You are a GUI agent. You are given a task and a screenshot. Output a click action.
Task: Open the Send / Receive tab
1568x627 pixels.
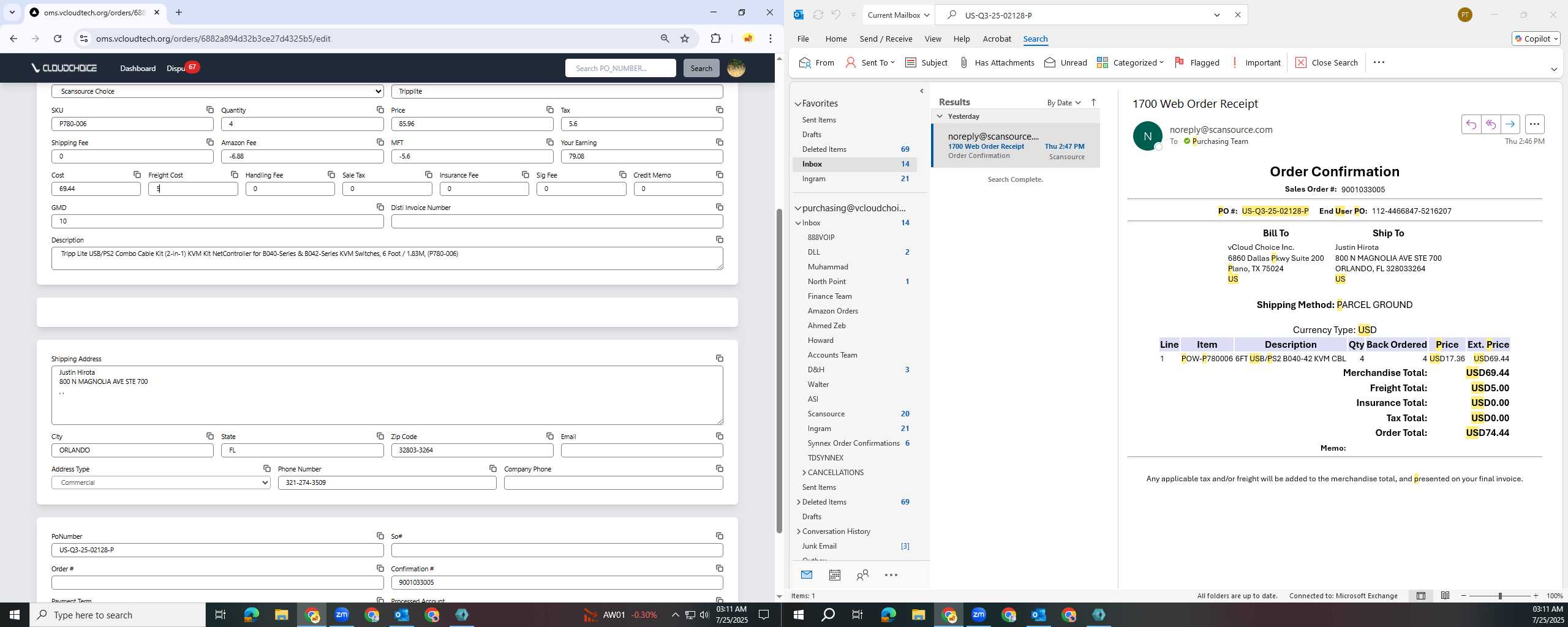(x=886, y=39)
